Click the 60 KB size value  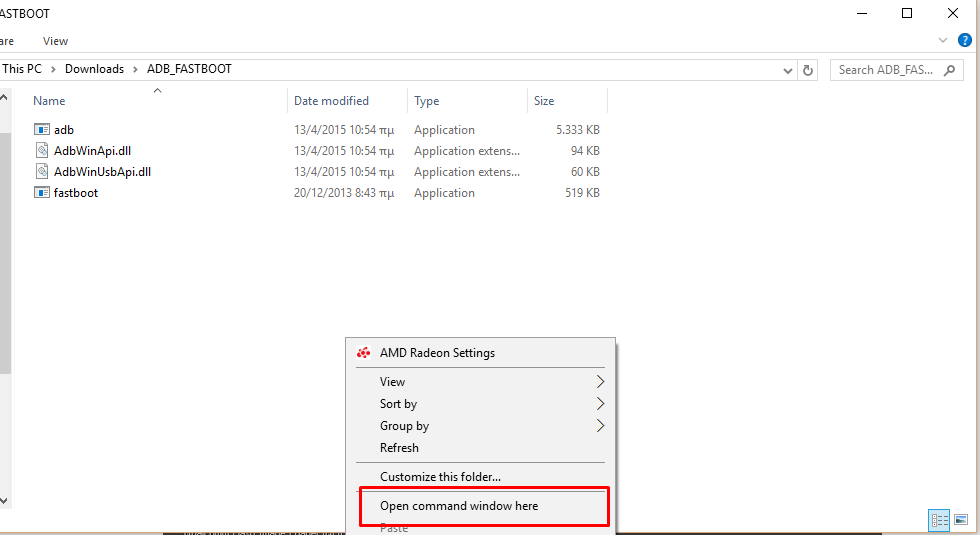(585, 172)
